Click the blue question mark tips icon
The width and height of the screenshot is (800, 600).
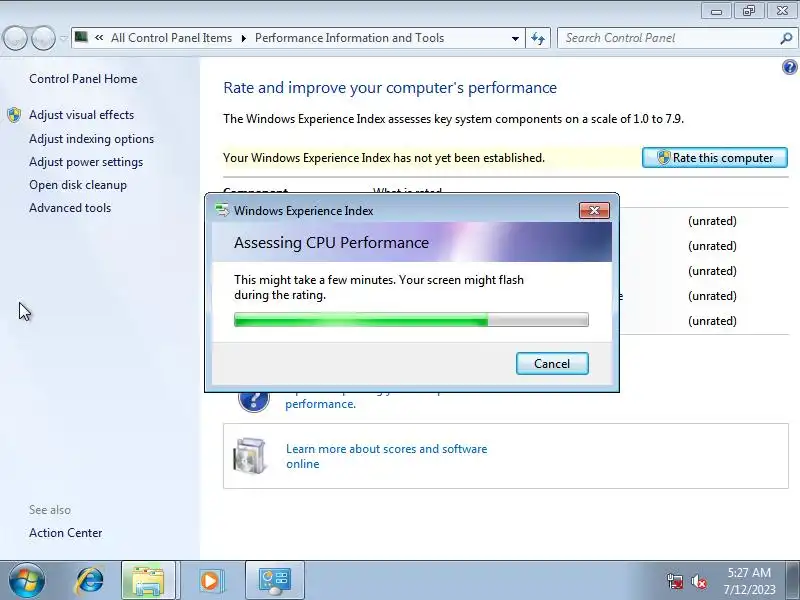click(254, 401)
